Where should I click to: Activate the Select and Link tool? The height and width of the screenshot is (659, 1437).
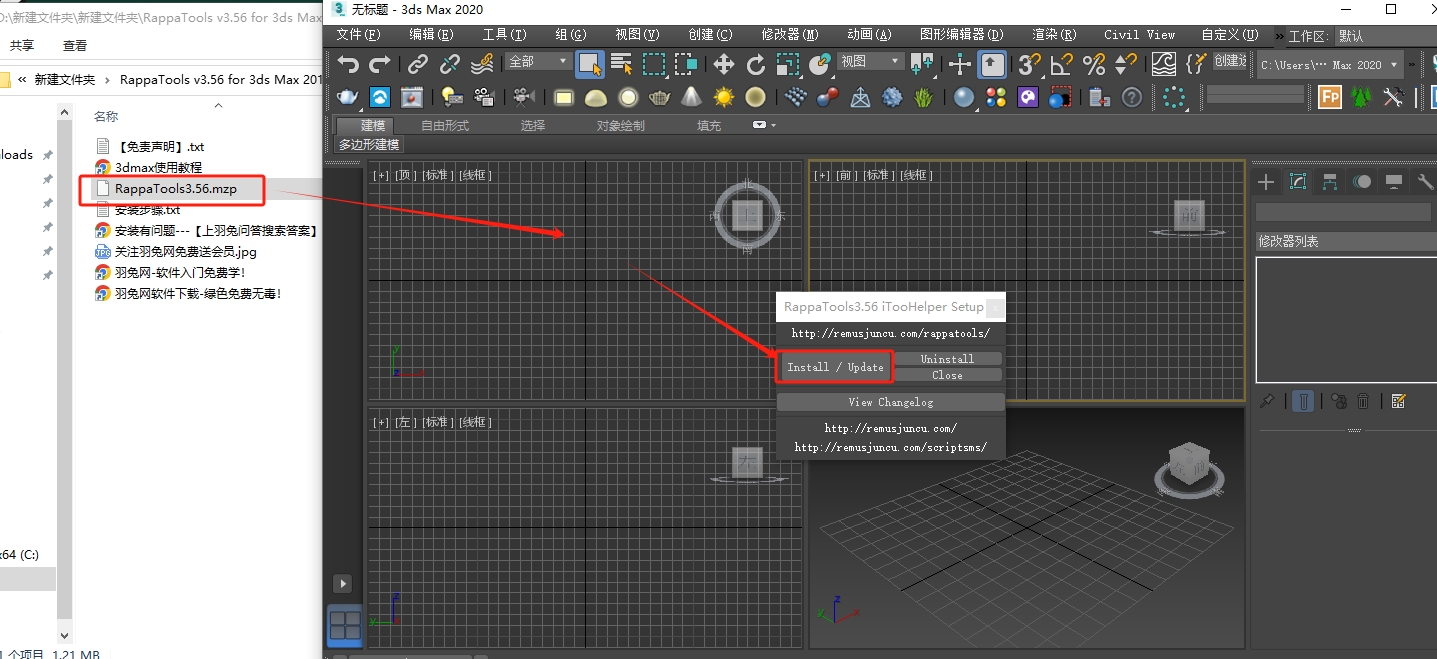(x=418, y=65)
